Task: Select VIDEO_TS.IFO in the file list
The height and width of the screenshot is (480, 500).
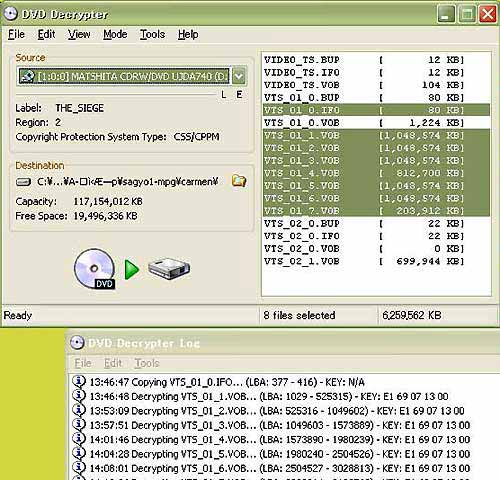Action: point(376,72)
